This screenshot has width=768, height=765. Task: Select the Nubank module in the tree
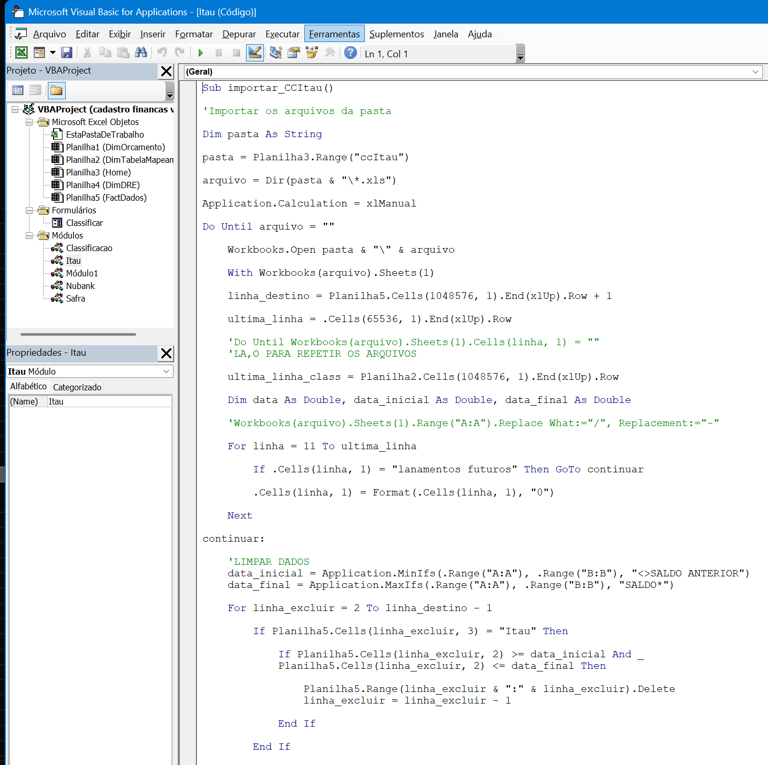(80, 286)
